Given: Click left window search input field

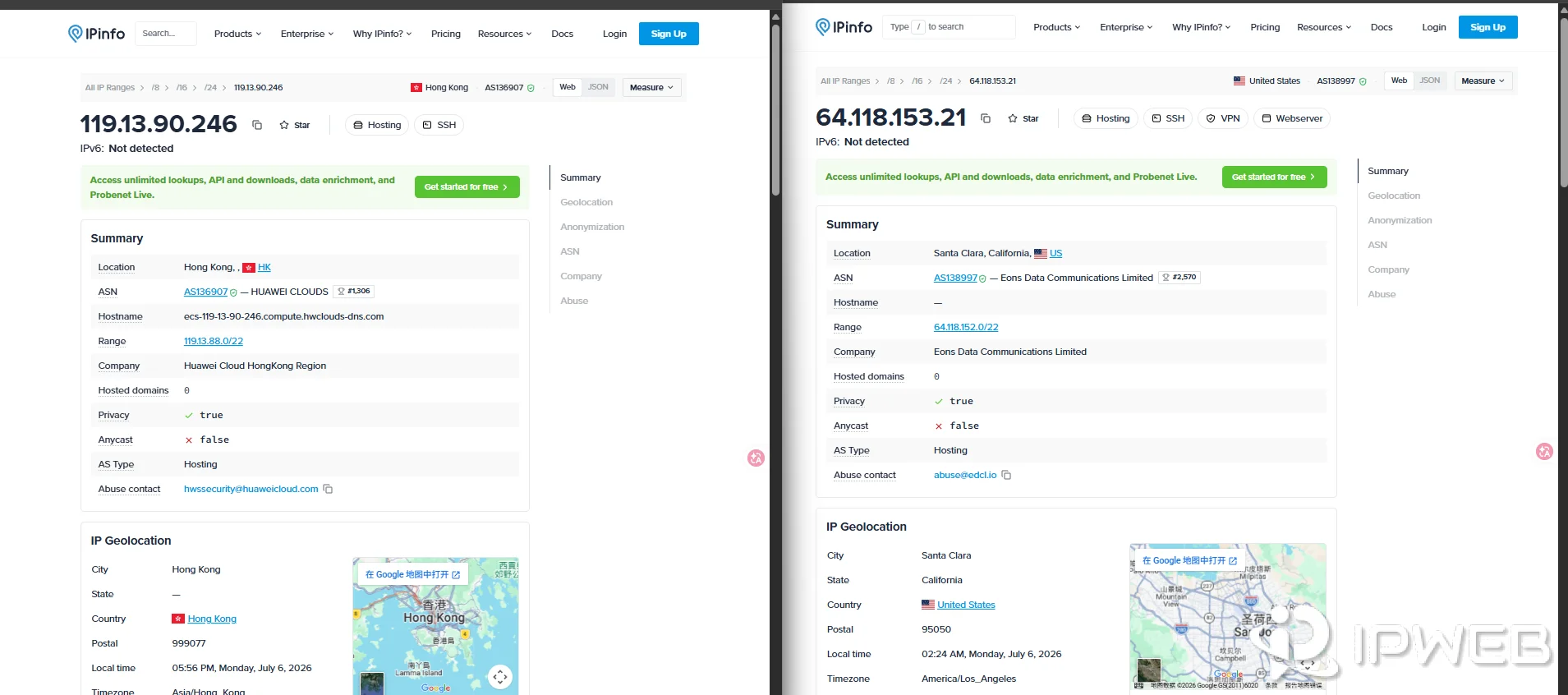Looking at the screenshot, I should 165,34.
